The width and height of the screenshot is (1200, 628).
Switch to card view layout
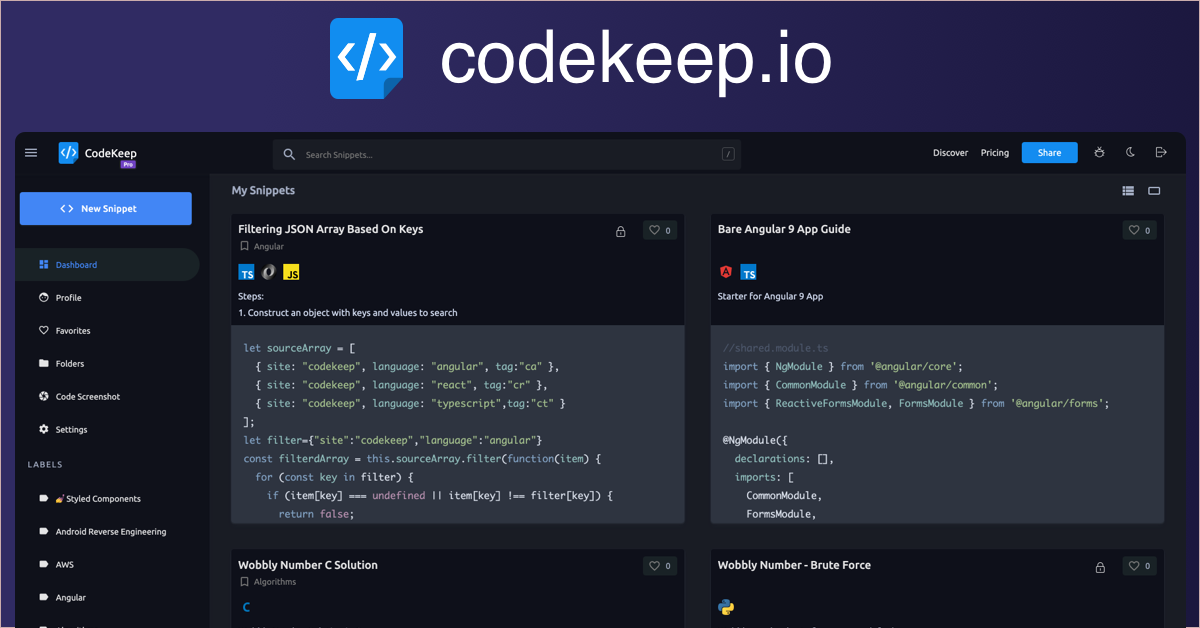(x=1154, y=191)
